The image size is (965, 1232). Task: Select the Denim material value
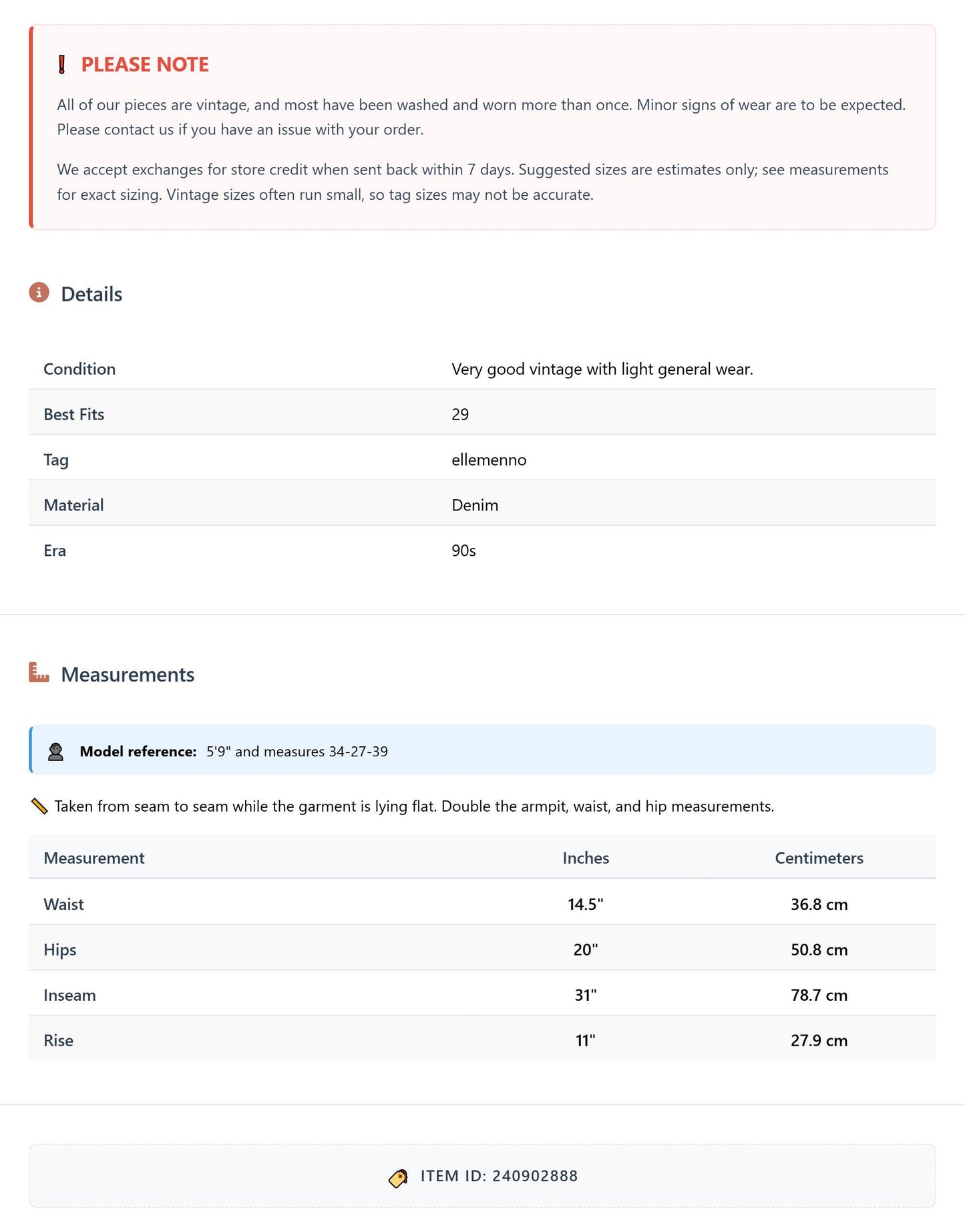[475, 505]
